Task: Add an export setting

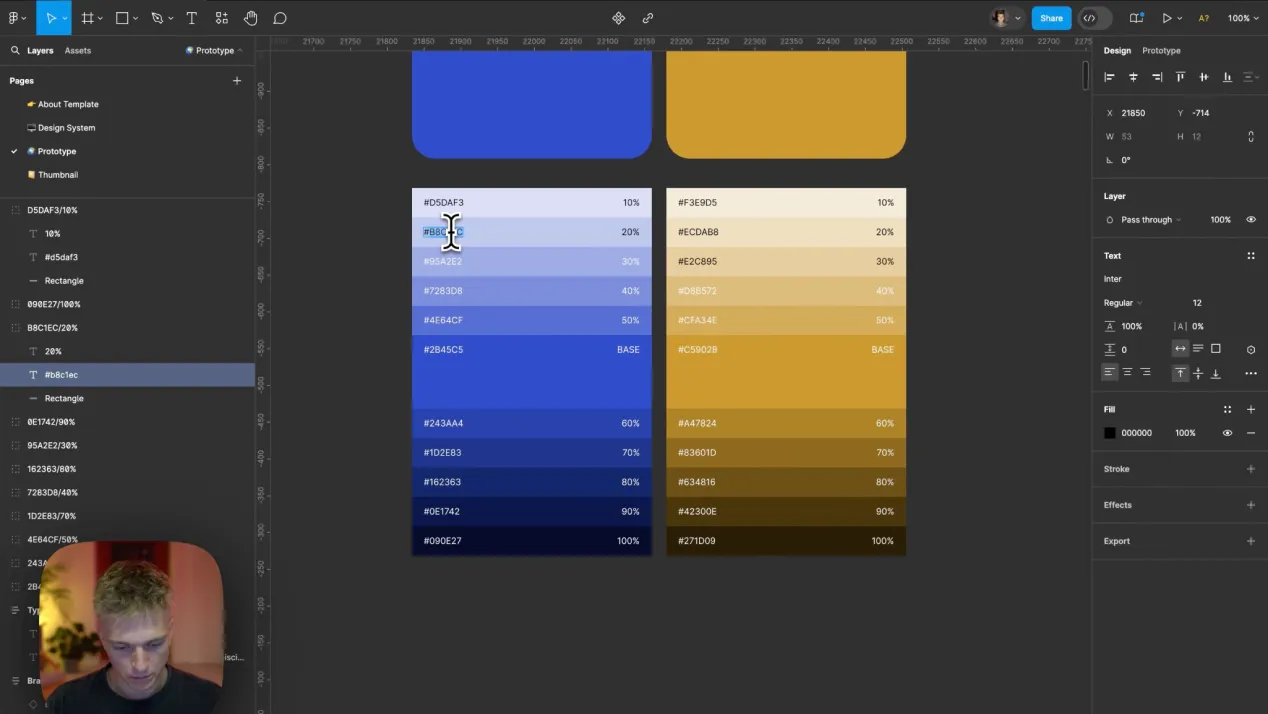Action: click(1250, 541)
